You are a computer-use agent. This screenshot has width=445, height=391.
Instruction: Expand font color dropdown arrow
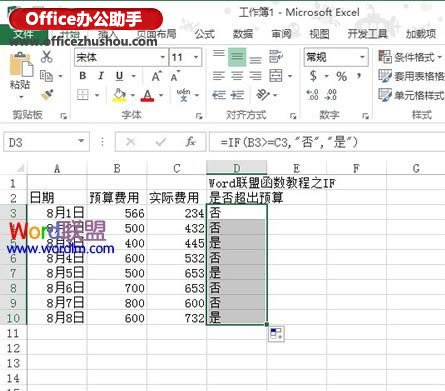pos(161,95)
